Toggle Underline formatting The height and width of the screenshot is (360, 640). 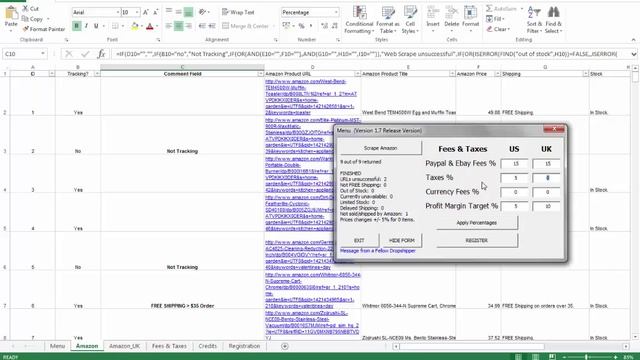pos(96,26)
